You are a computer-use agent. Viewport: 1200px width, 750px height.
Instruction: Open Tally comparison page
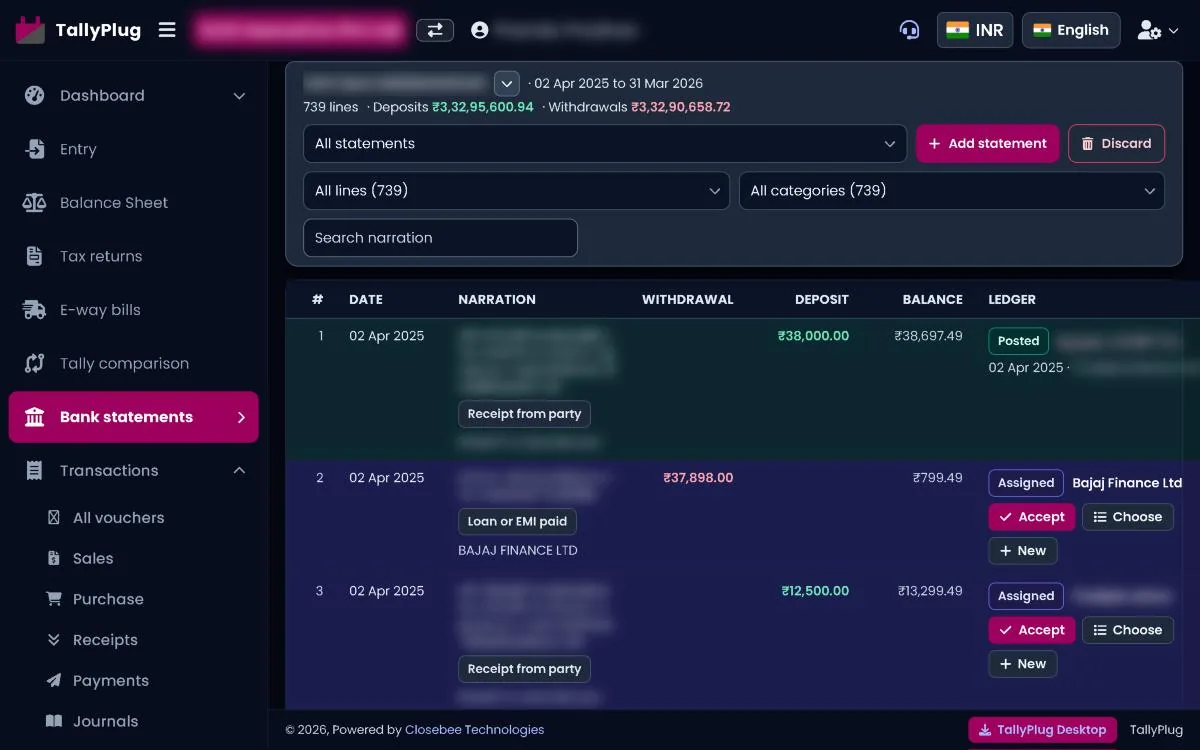click(134, 363)
